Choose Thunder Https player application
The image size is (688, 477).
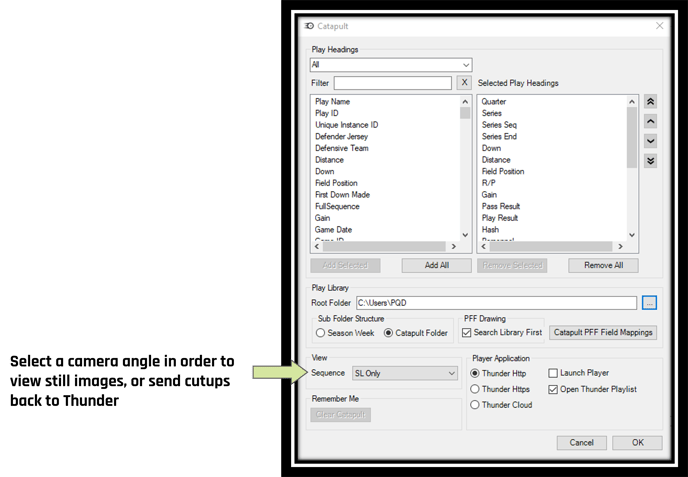(x=500, y=389)
